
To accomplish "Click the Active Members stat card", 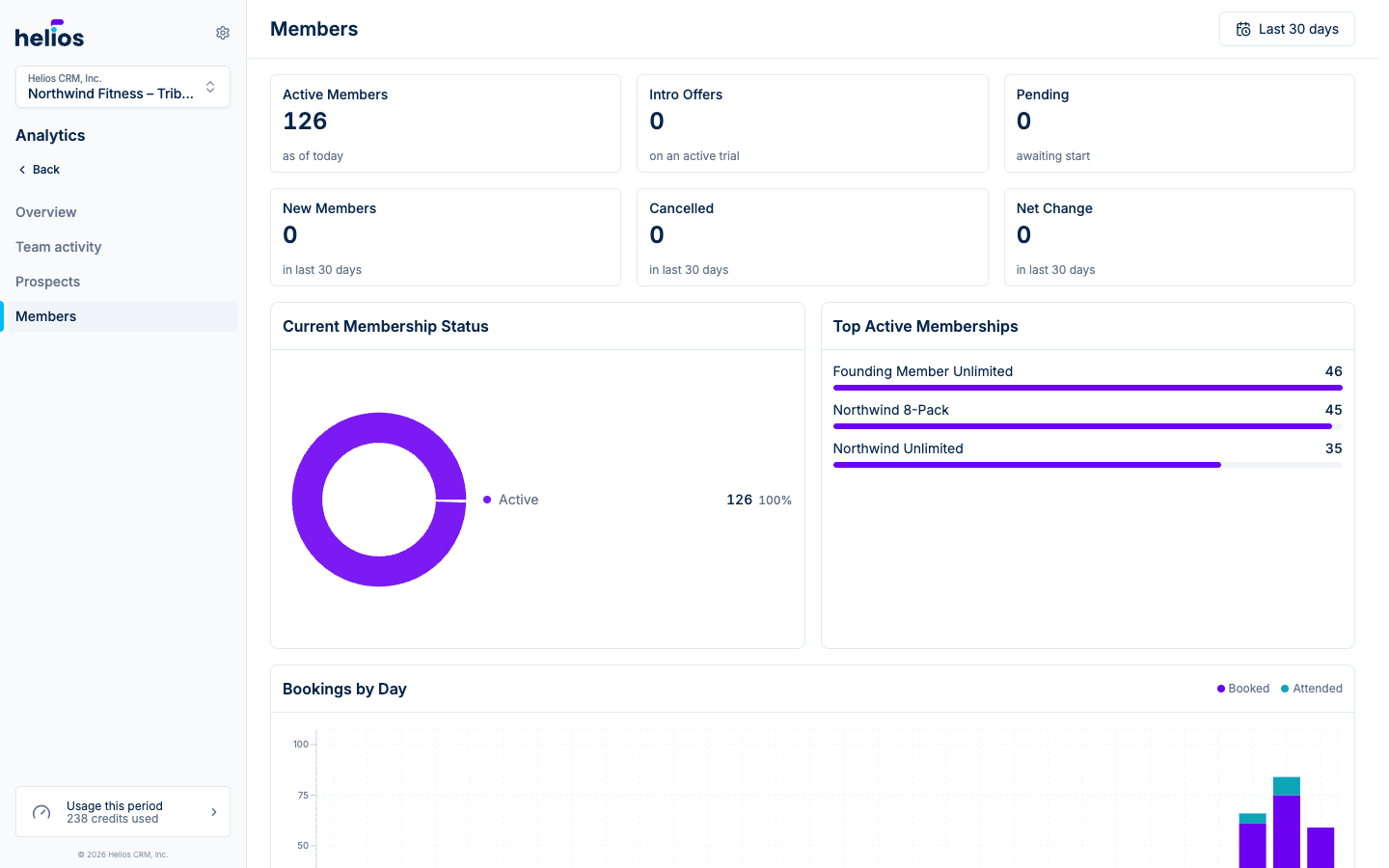I will pos(446,123).
